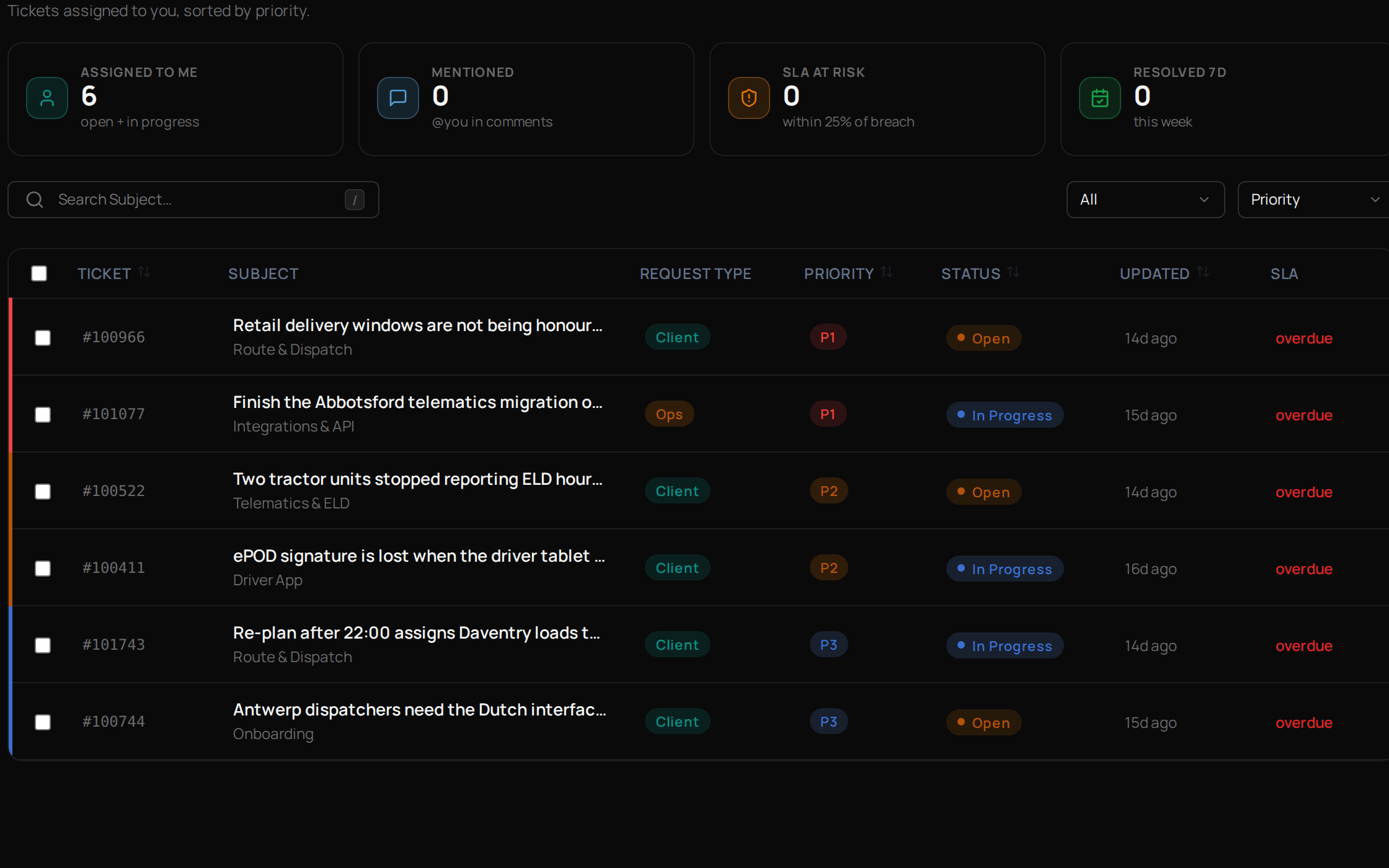Click the 16d ago updated value

point(1151,569)
